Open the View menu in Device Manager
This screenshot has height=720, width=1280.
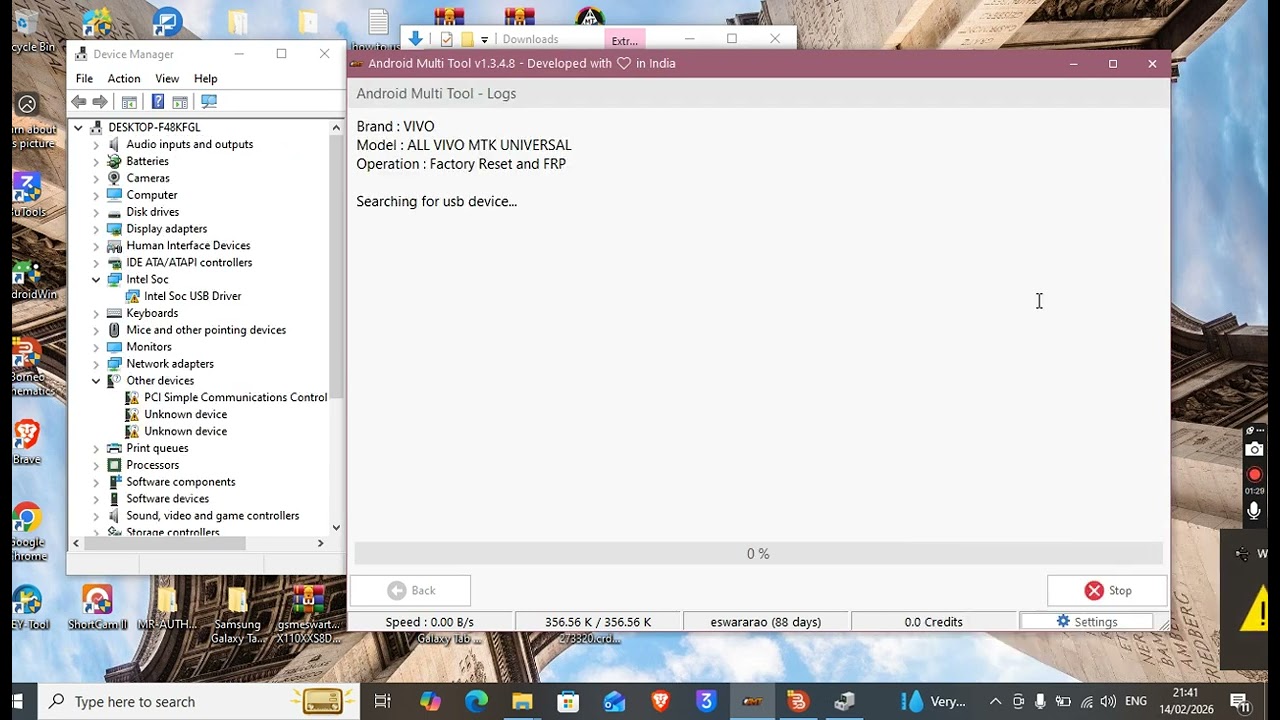coord(167,79)
